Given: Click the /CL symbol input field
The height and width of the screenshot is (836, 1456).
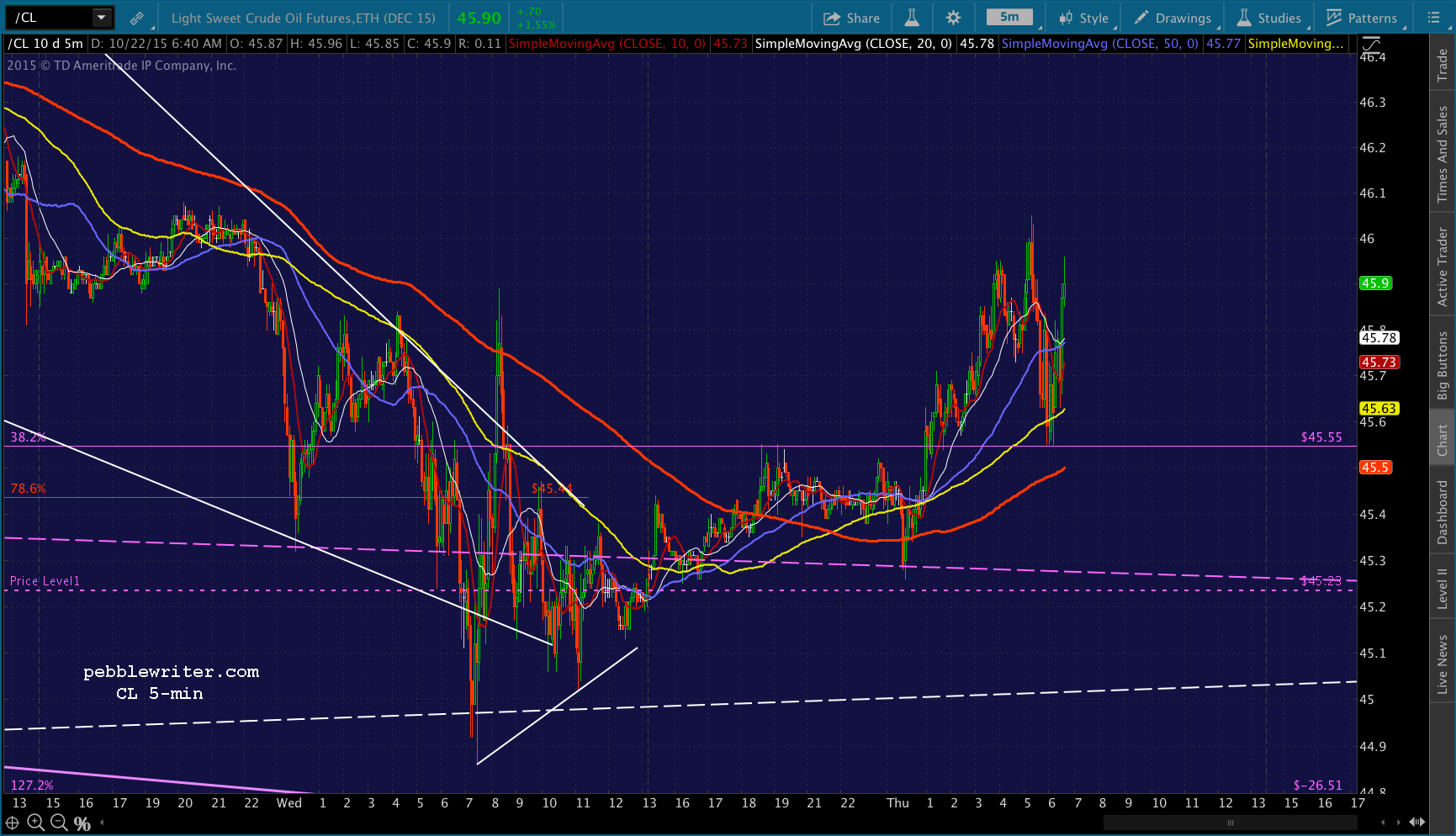Looking at the screenshot, I should [x=49, y=18].
